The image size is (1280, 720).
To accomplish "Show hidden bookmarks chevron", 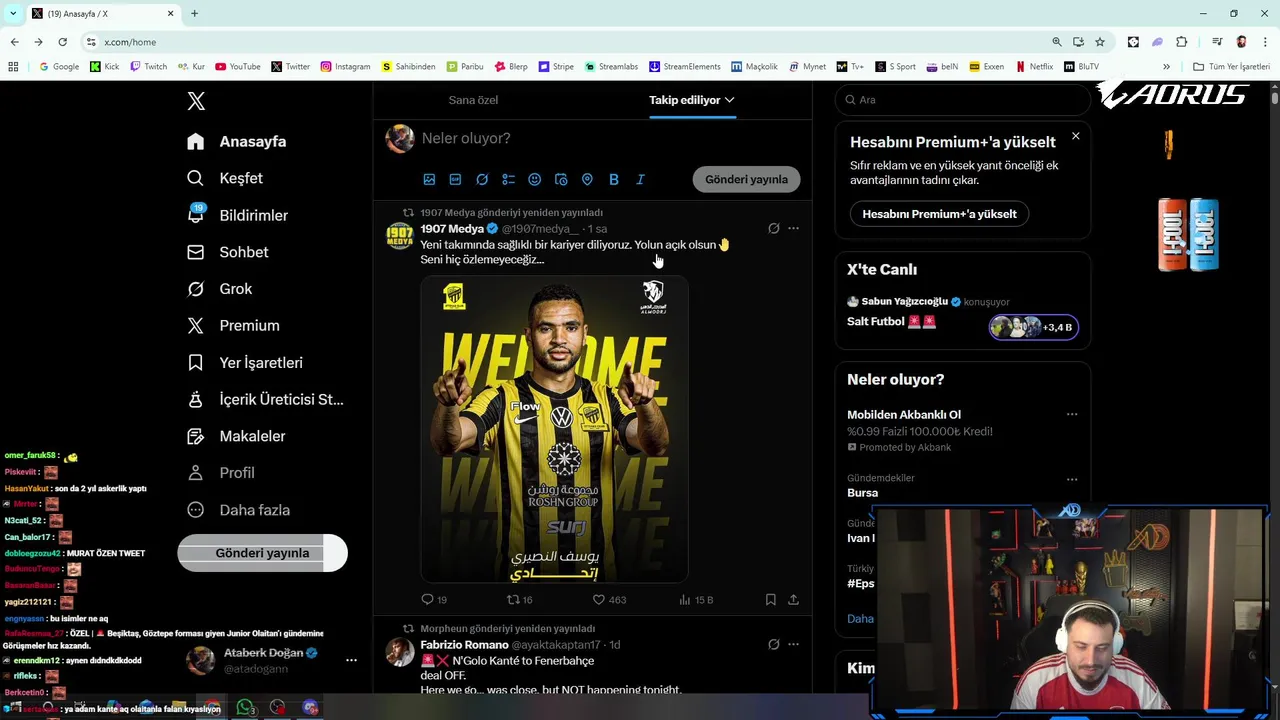I will pos(1166,67).
